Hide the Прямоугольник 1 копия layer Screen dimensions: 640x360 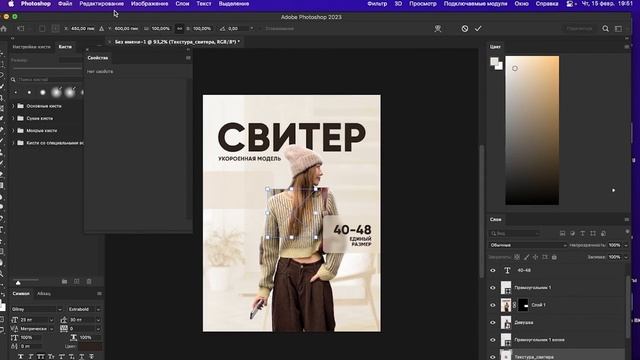pos(493,340)
